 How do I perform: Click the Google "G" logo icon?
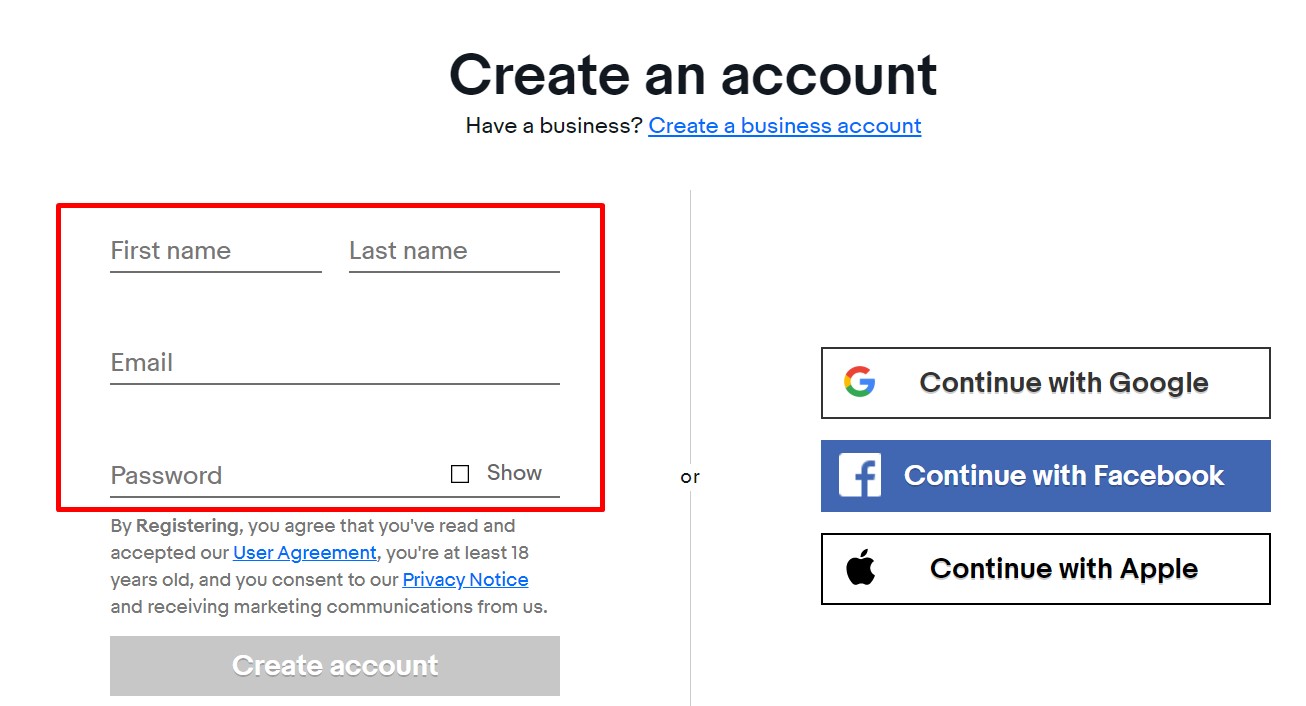(x=860, y=382)
